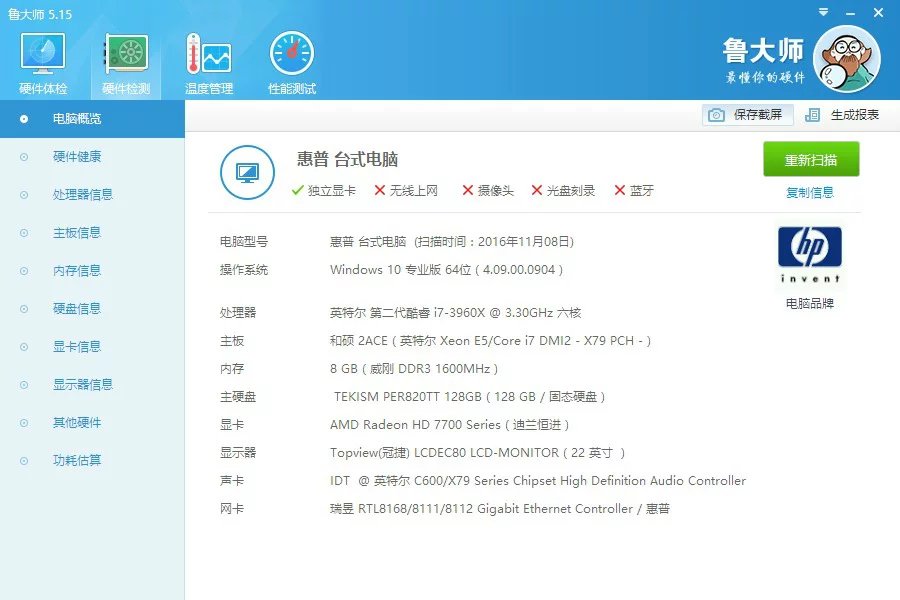Viewport: 900px width, 600px height.
Task: Click the 8 GB 威刚 DDR3 memory text
Action: (414, 369)
